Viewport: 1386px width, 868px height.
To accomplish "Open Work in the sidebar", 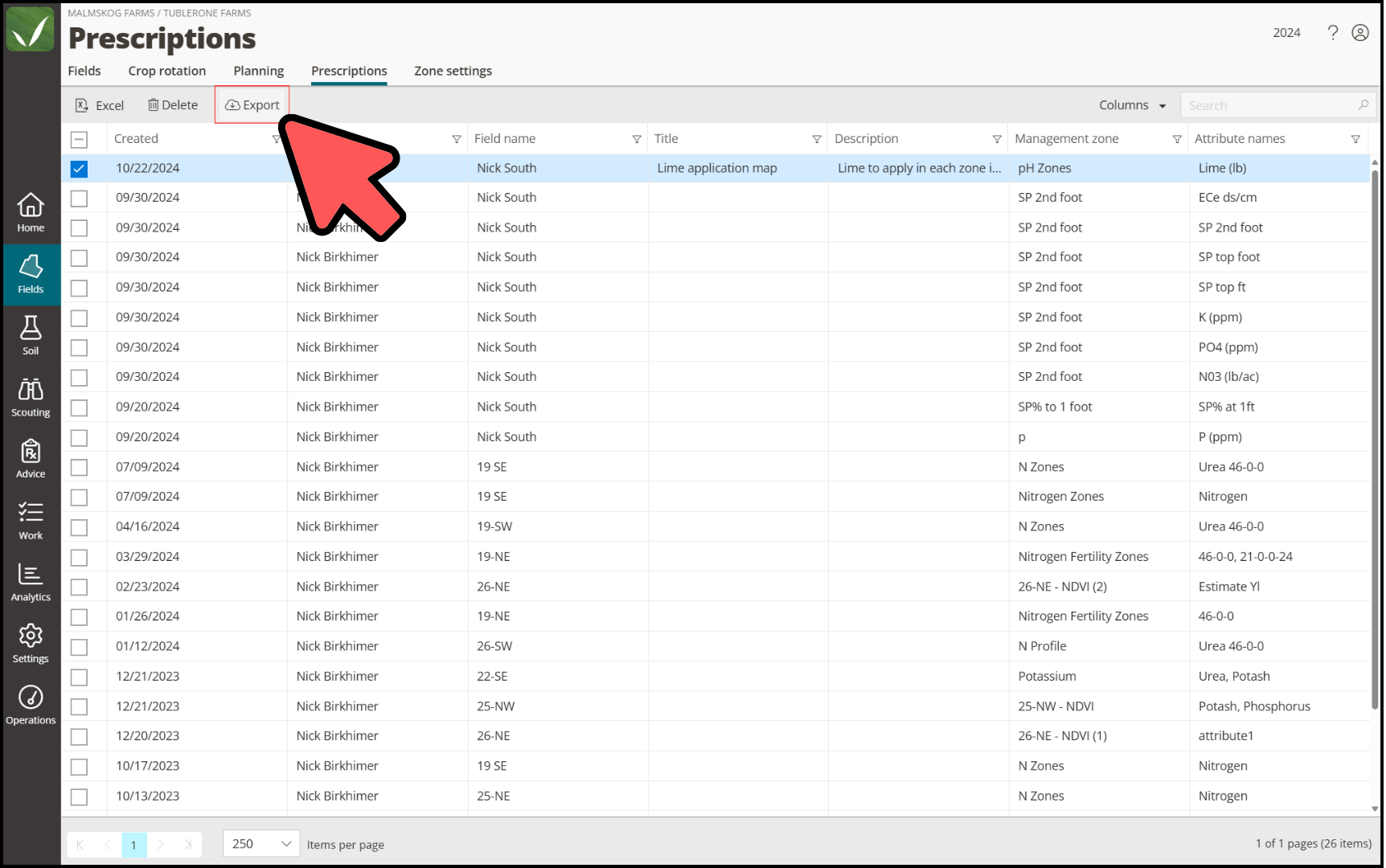I will pyautogui.click(x=31, y=521).
